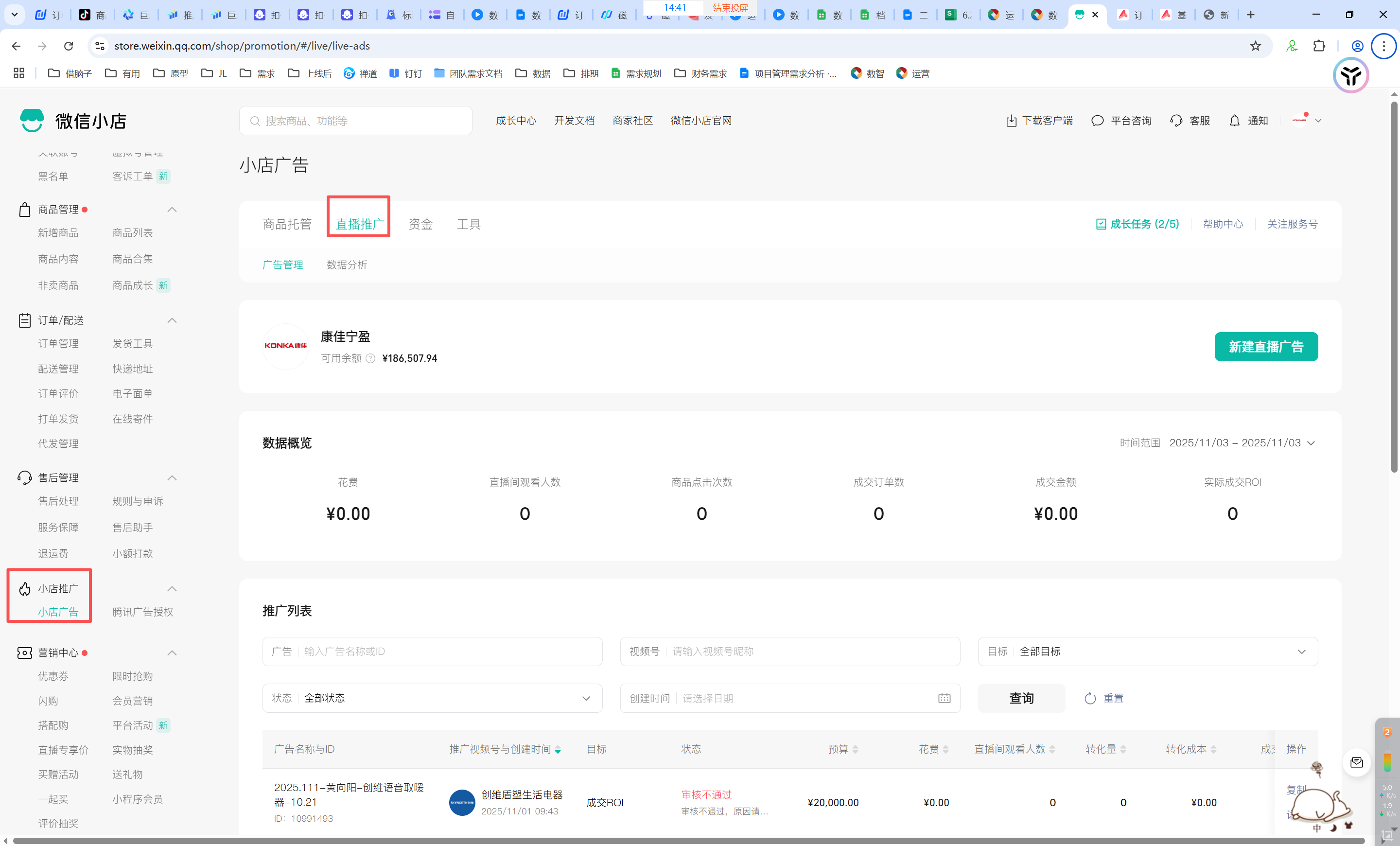Click the download client icon

(1011, 121)
